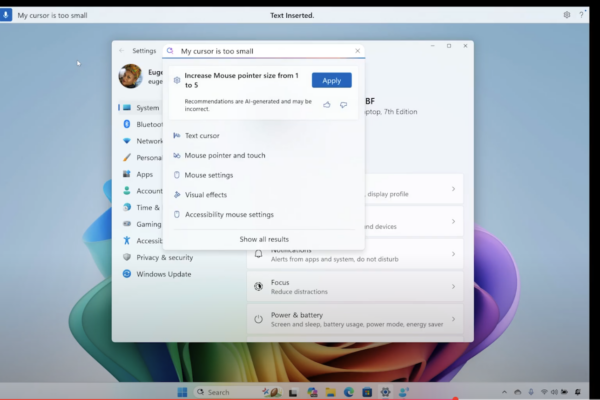This screenshot has width=600, height=400.
Task: Select Accessibility mouse settings result
Action: tap(229, 214)
